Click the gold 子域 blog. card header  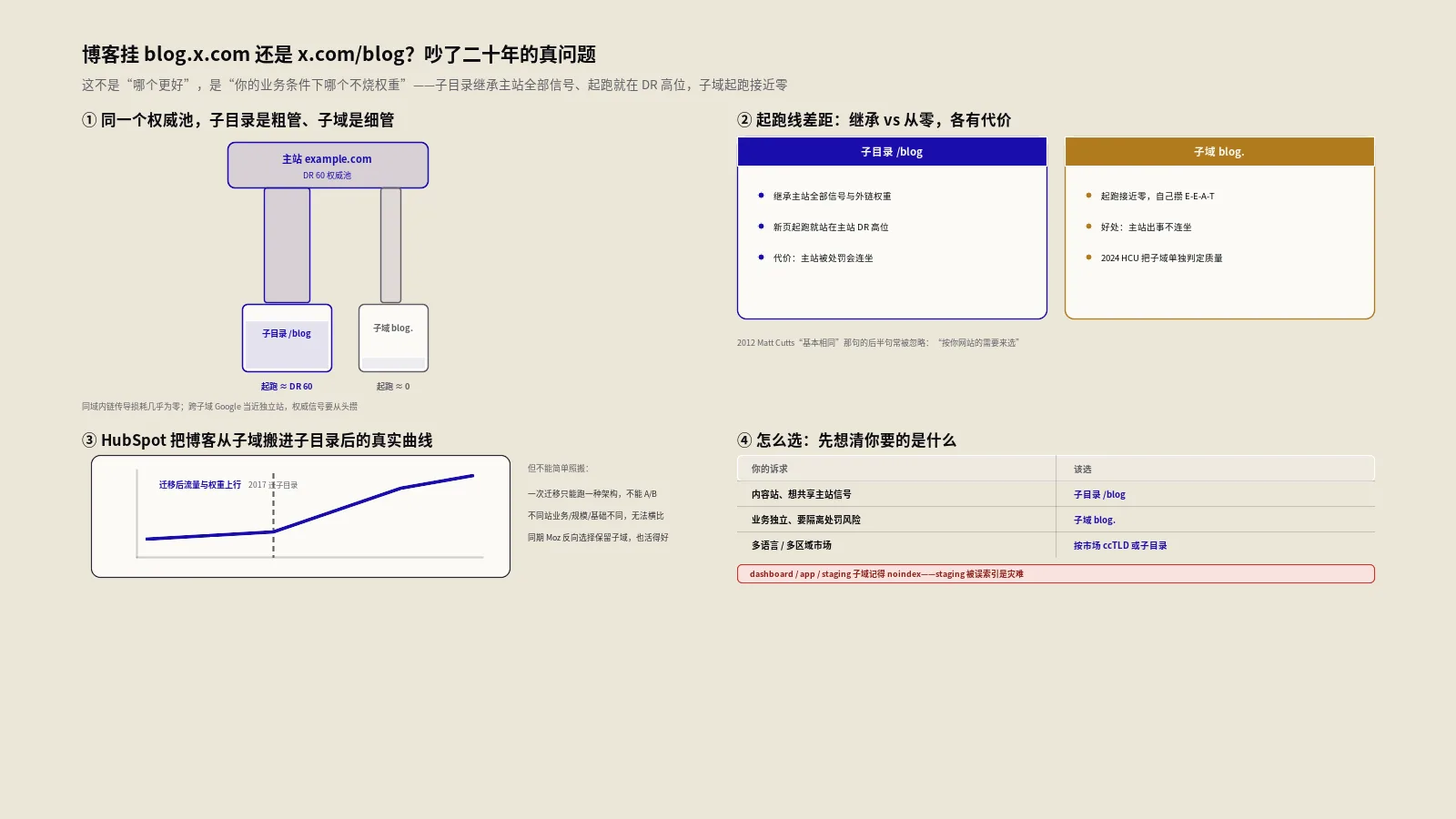tap(1219, 152)
